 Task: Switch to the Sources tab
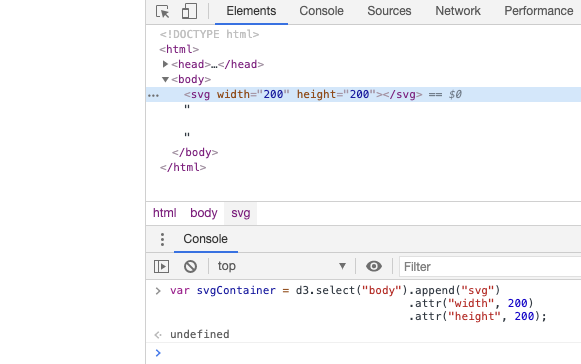coord(389,11)
